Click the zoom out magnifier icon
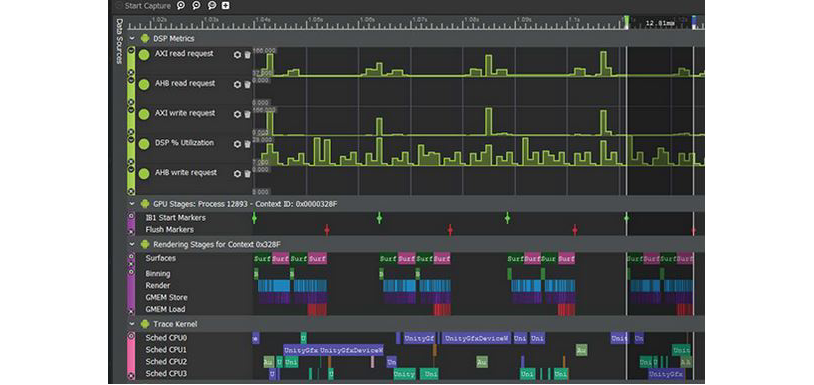 196,6
